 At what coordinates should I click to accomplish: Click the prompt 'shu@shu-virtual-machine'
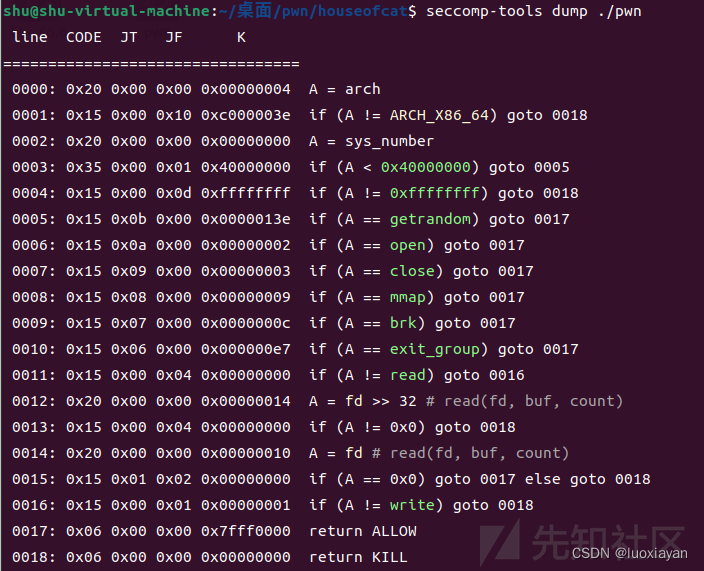pyautogui.click(x=107, y=11)
